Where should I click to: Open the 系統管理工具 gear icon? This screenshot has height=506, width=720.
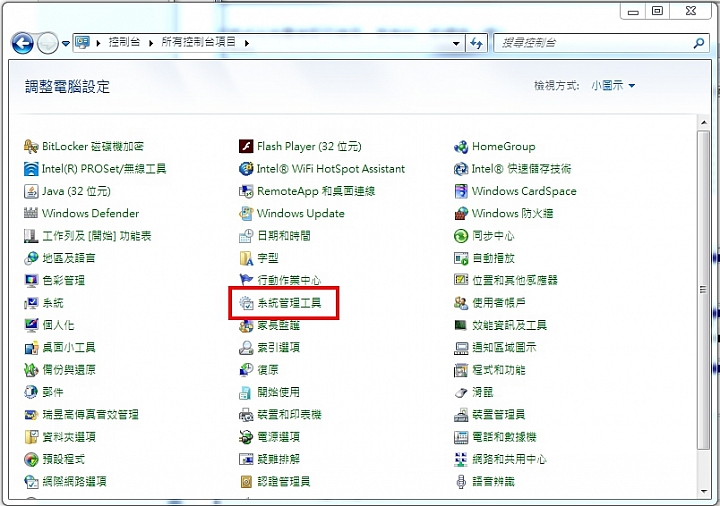click(x=246, y=303)
